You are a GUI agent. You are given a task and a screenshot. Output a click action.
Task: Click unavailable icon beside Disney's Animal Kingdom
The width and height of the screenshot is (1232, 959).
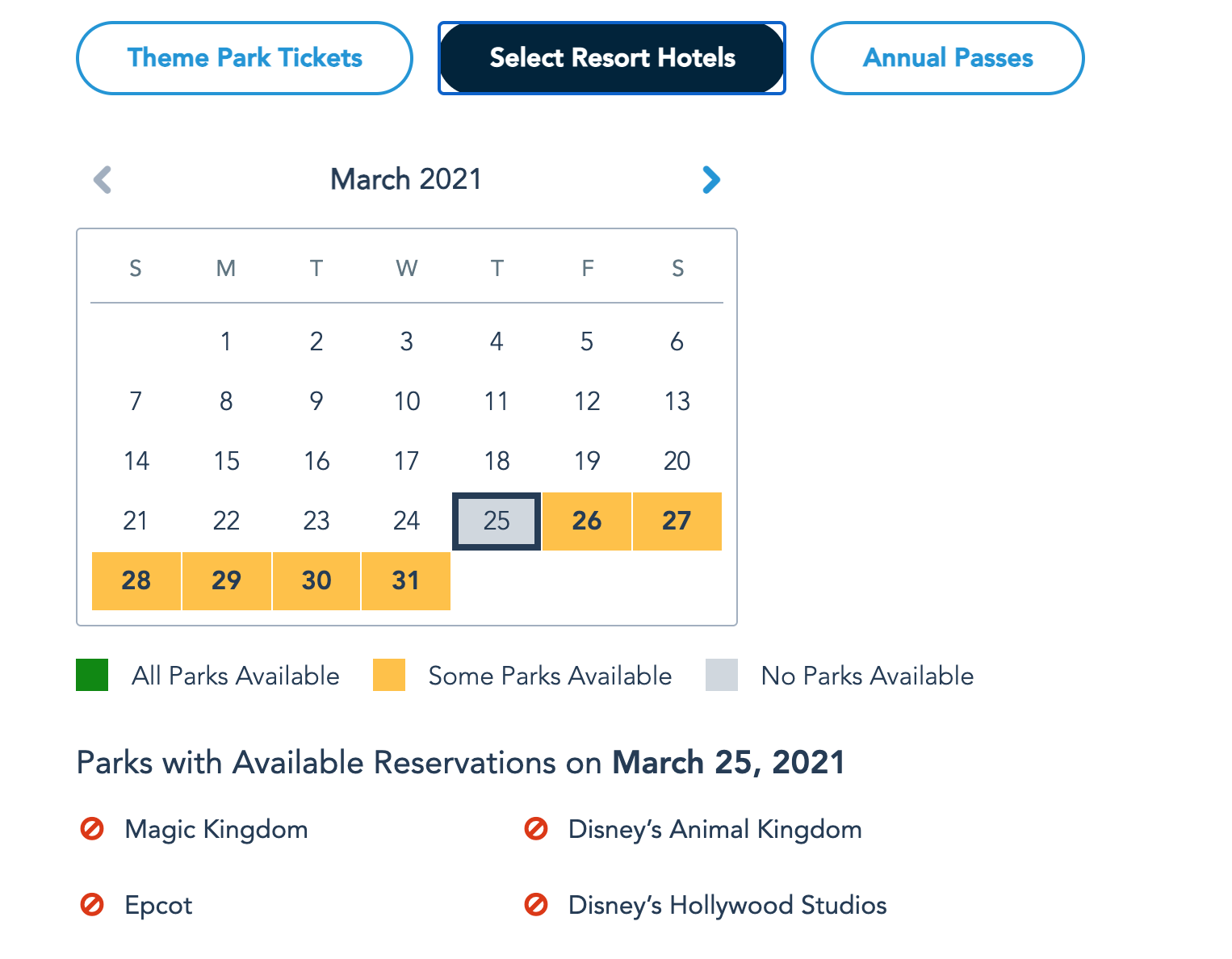[536, 829]
